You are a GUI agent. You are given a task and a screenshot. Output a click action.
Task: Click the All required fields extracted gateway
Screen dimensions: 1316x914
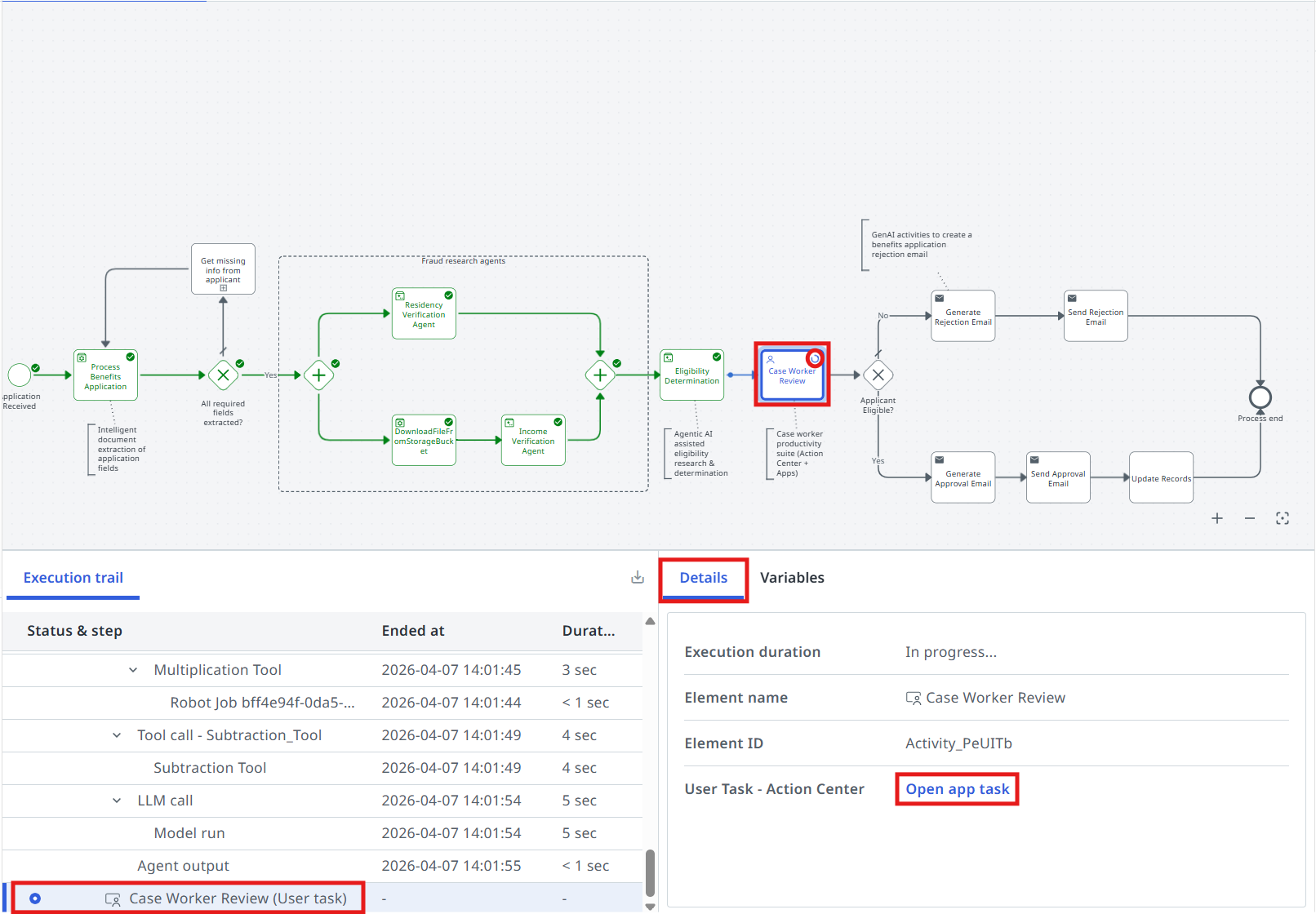pyautogui.click(x=223, y=375)
